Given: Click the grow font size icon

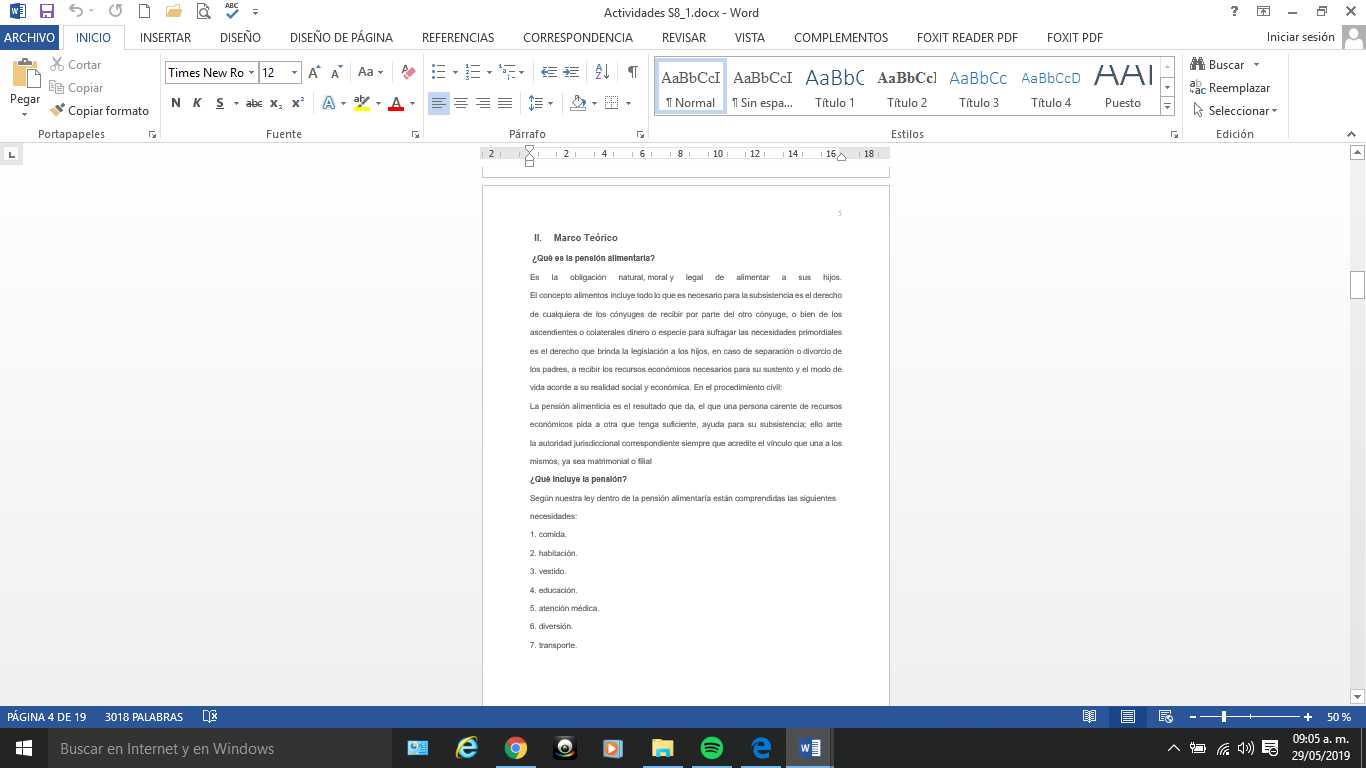Looking at the screenshot, I should tap(315, 72).
